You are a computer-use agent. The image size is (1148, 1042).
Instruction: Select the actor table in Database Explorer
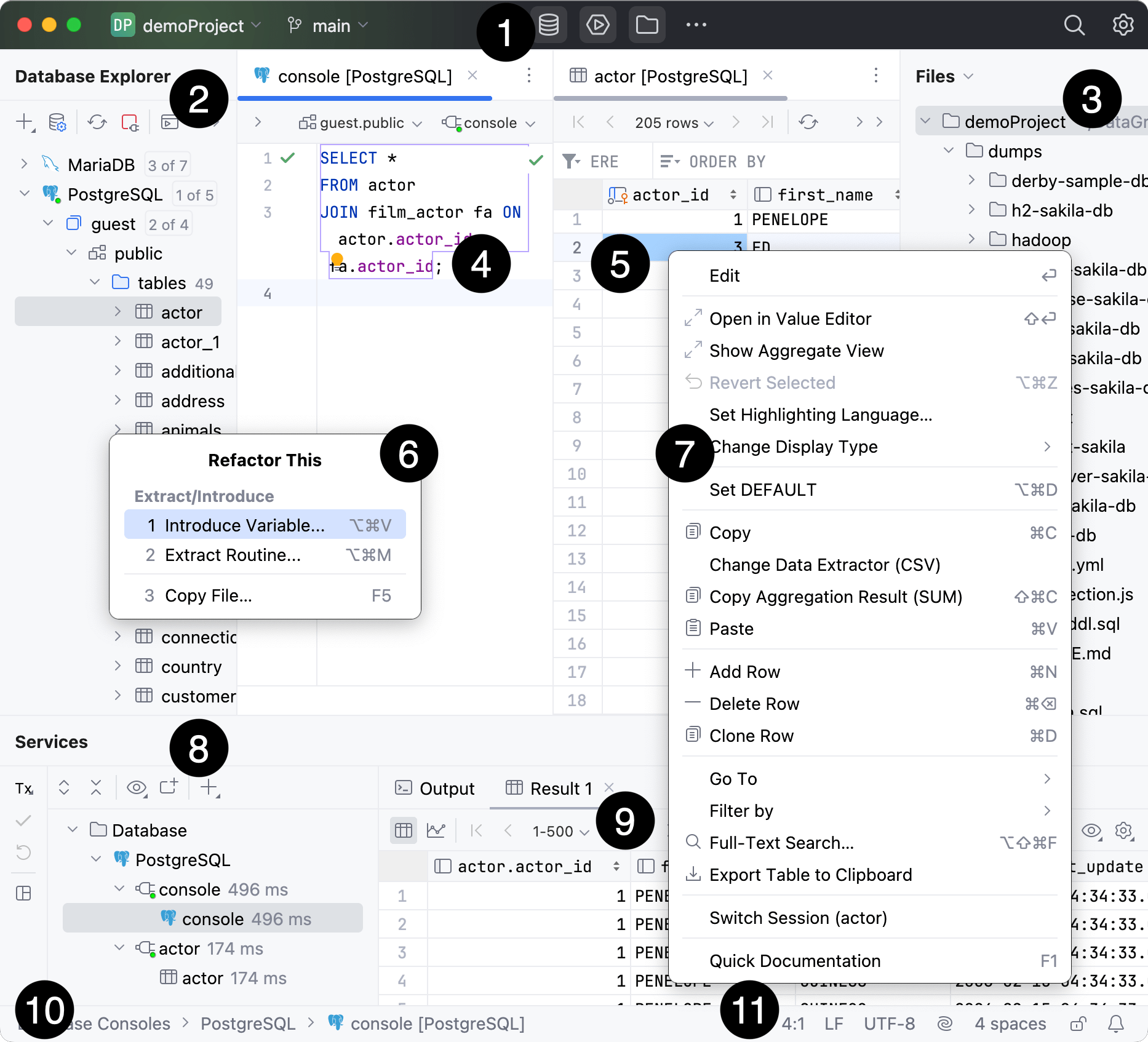pyautogui.click(x=181, y=312)
